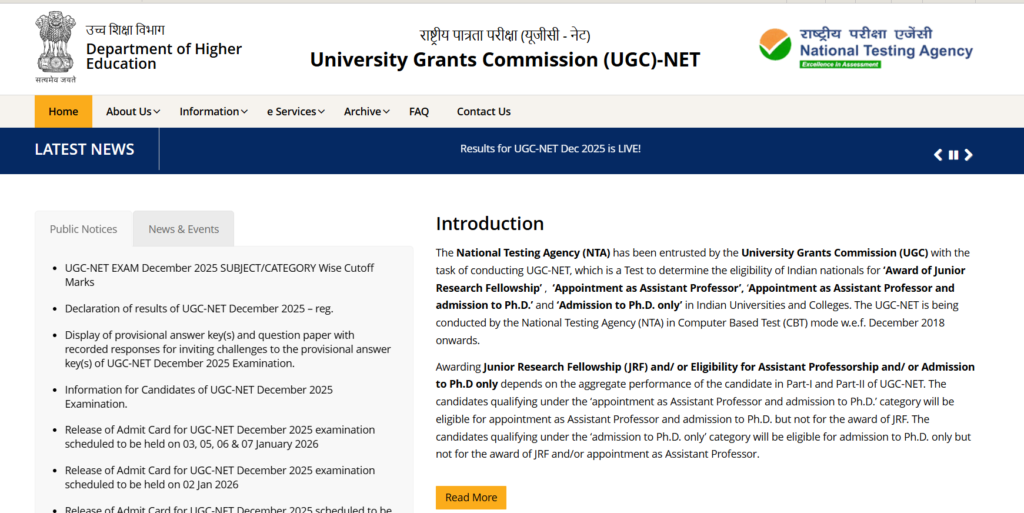Viewport: 1024px width, 513px height.
Task: Switch to the News & Events tab
Action: tap(183, 229)
